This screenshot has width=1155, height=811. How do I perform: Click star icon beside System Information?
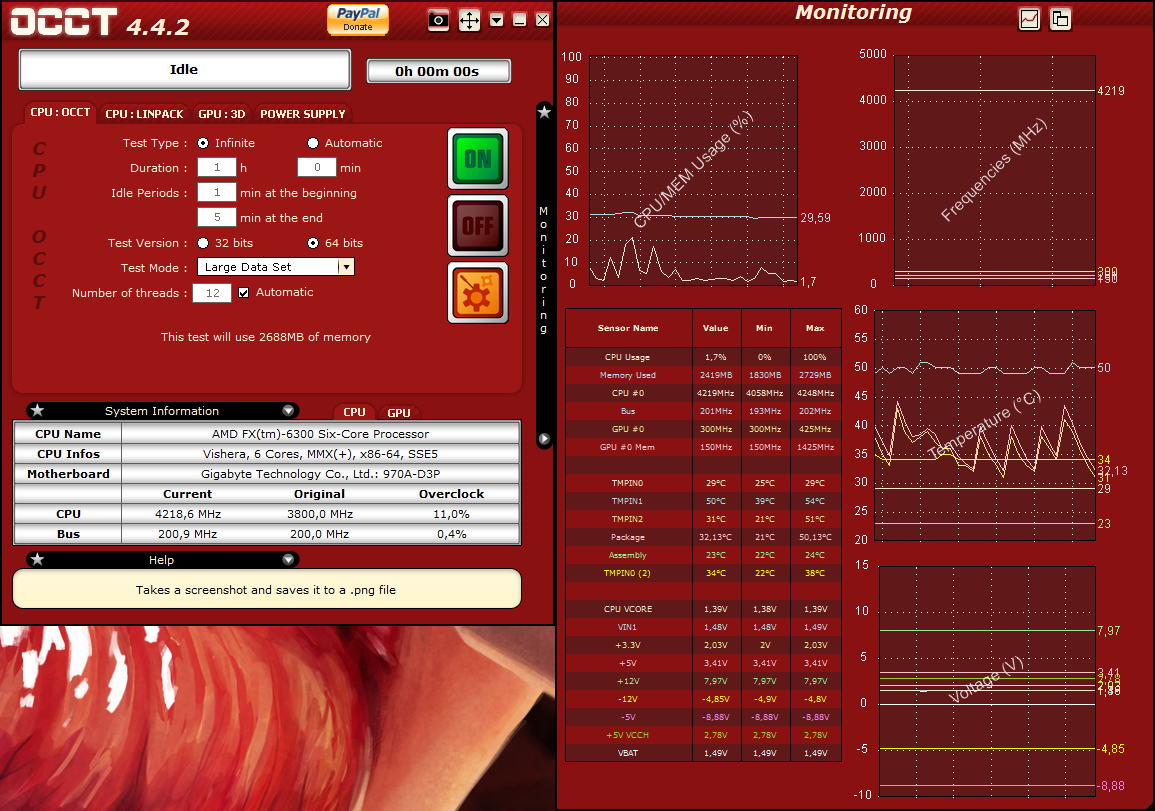(x=38, y=410)
